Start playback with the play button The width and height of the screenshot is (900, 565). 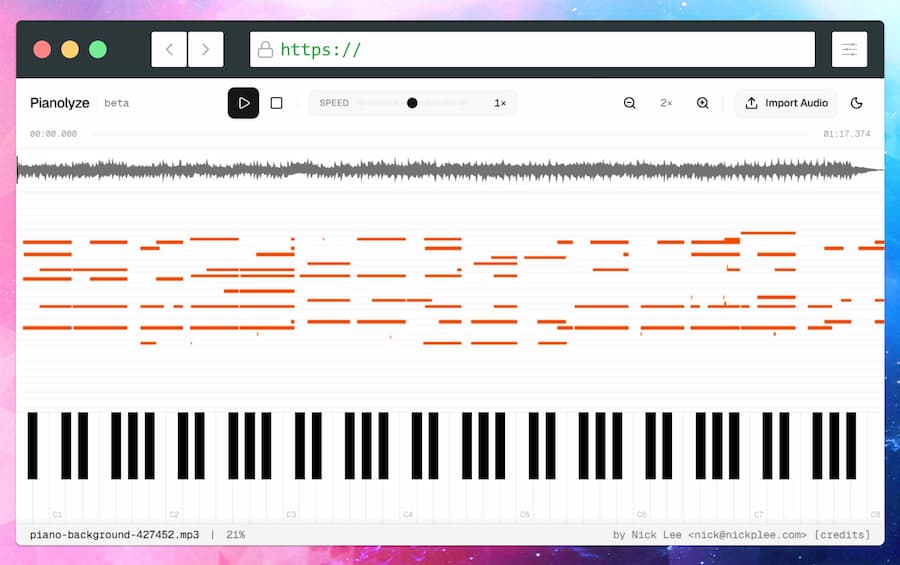(x=243, y=103)
